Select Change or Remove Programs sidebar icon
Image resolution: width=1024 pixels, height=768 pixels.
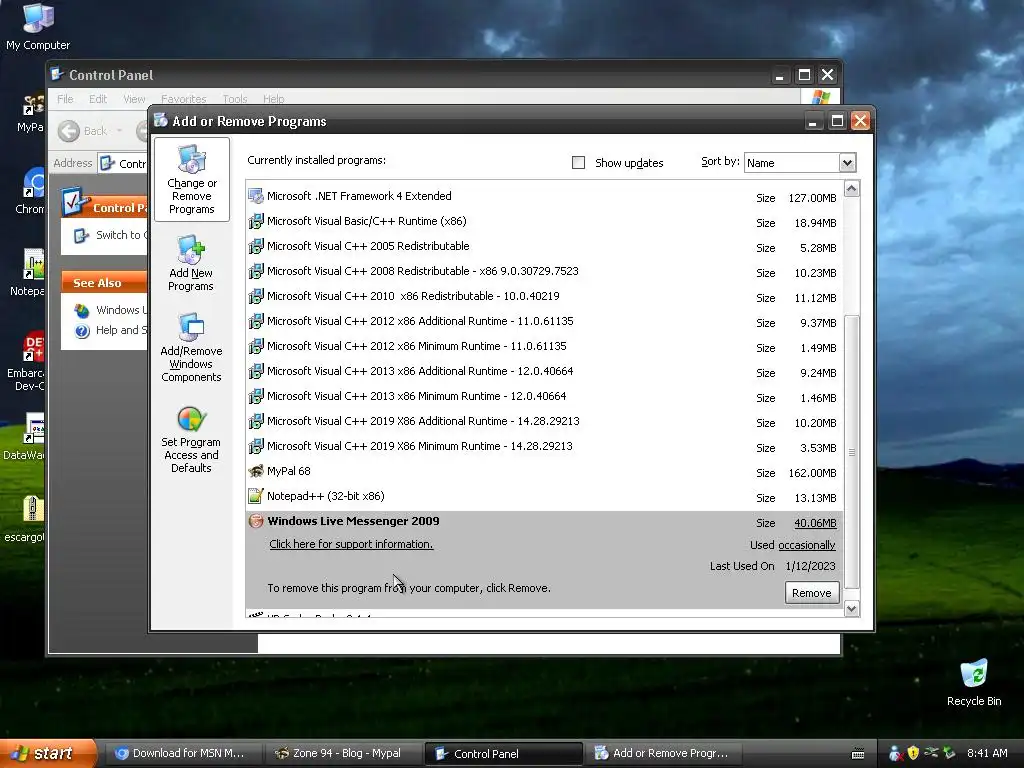[191, 180]
